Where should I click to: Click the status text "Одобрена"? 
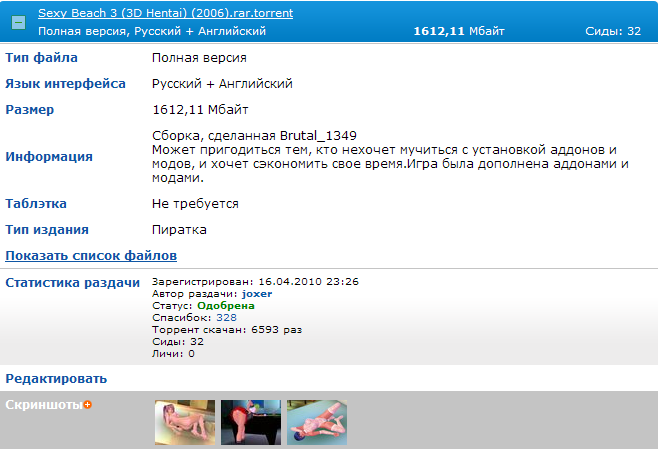(x=226, y=305)
